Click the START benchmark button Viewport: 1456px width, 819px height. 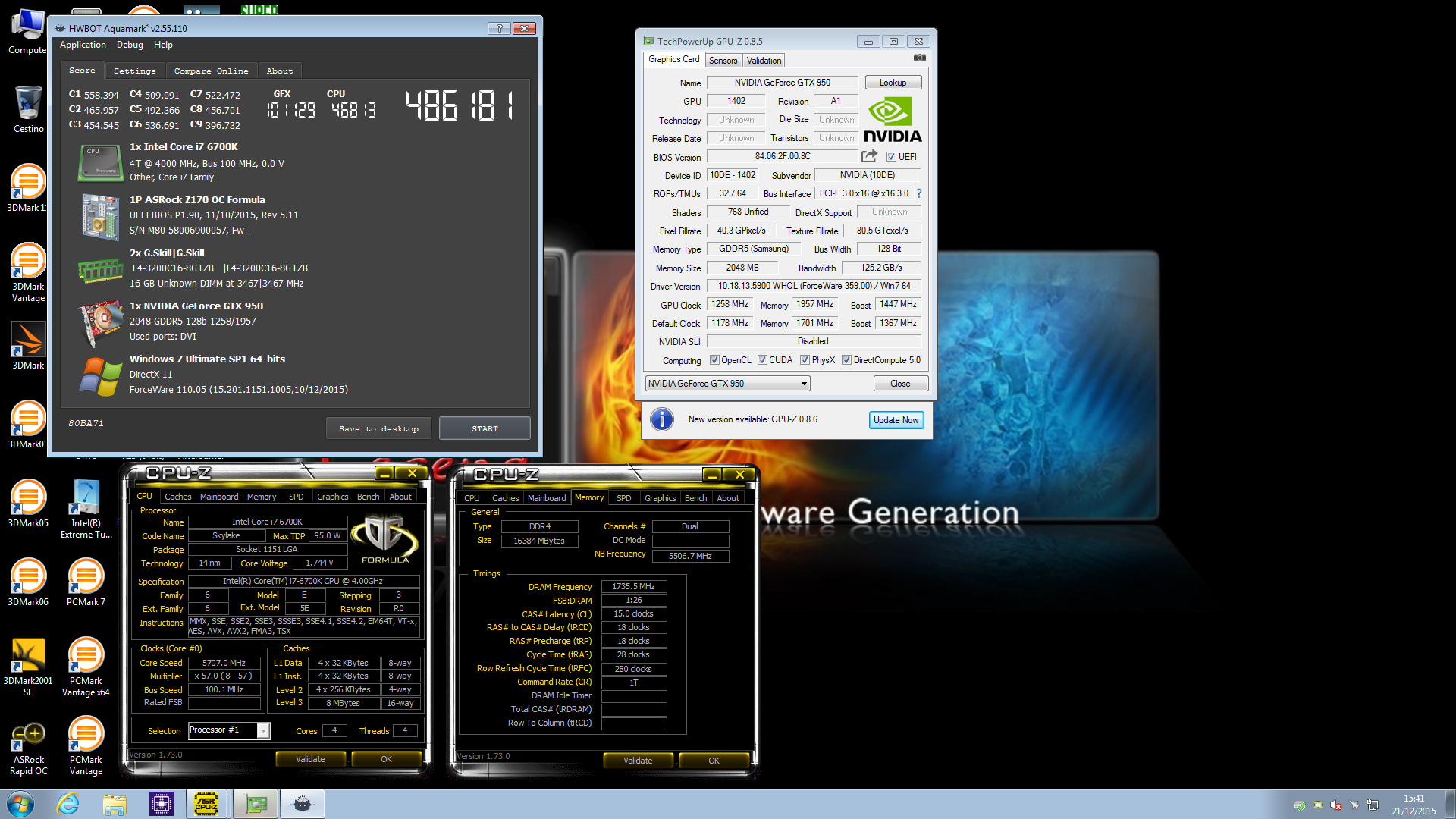pos(485,428)
